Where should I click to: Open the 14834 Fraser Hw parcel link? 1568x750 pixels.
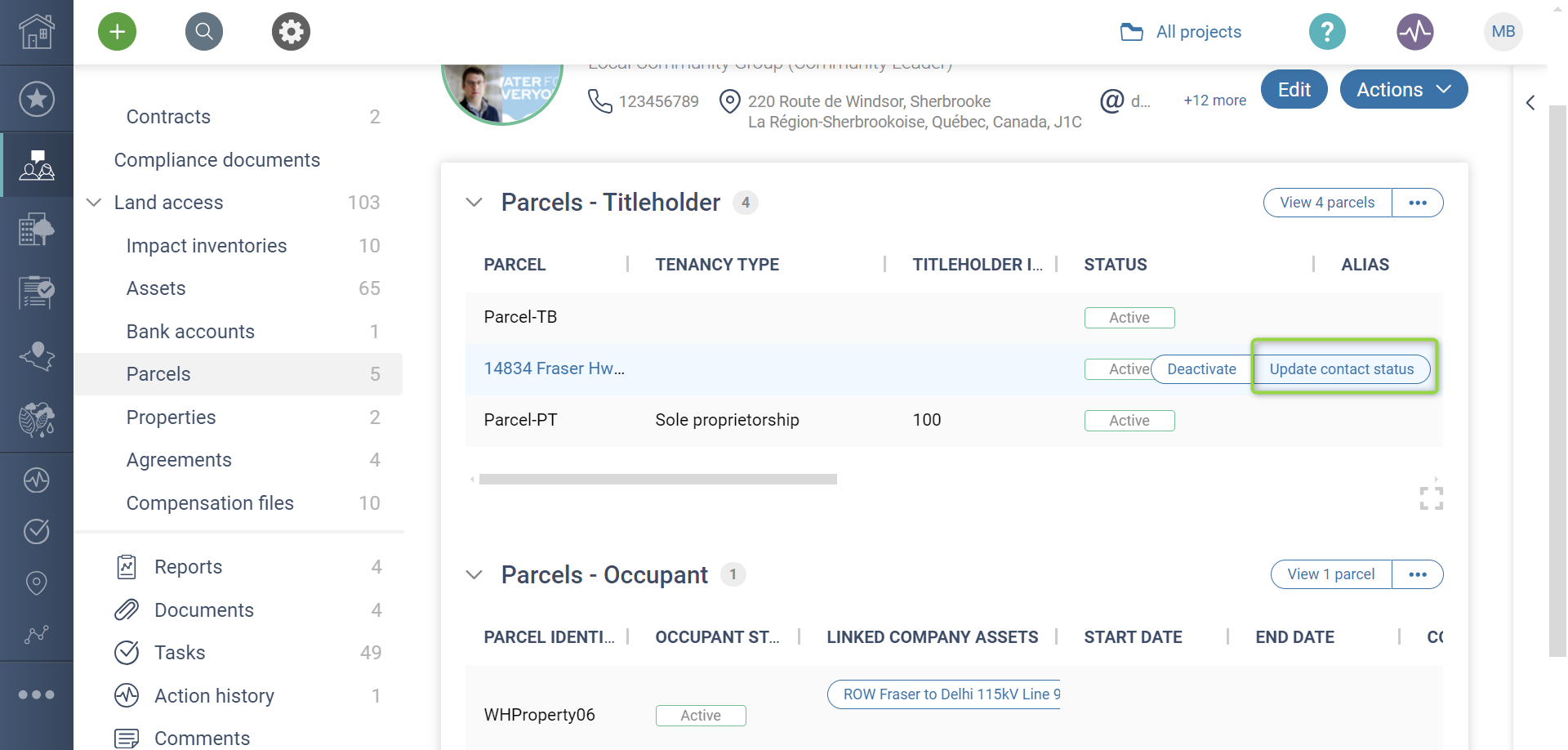(554, 368)
